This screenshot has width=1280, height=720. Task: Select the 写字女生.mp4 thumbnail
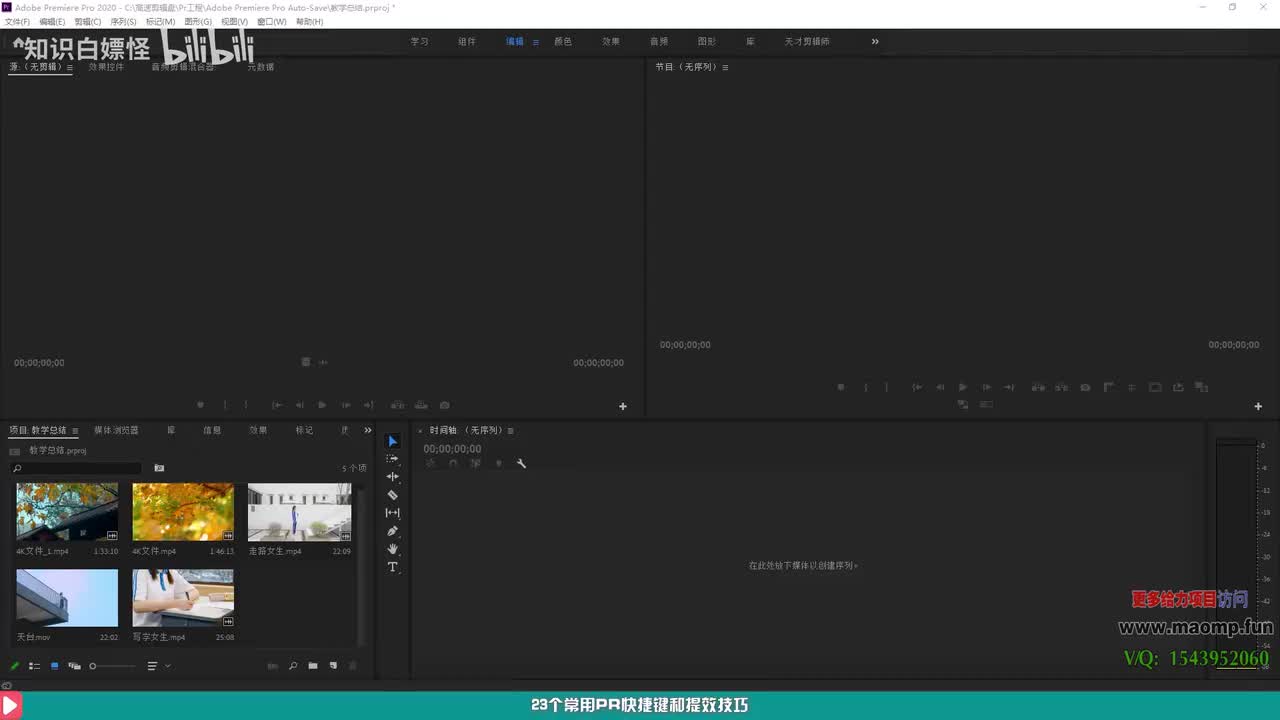tap(183, 598)
